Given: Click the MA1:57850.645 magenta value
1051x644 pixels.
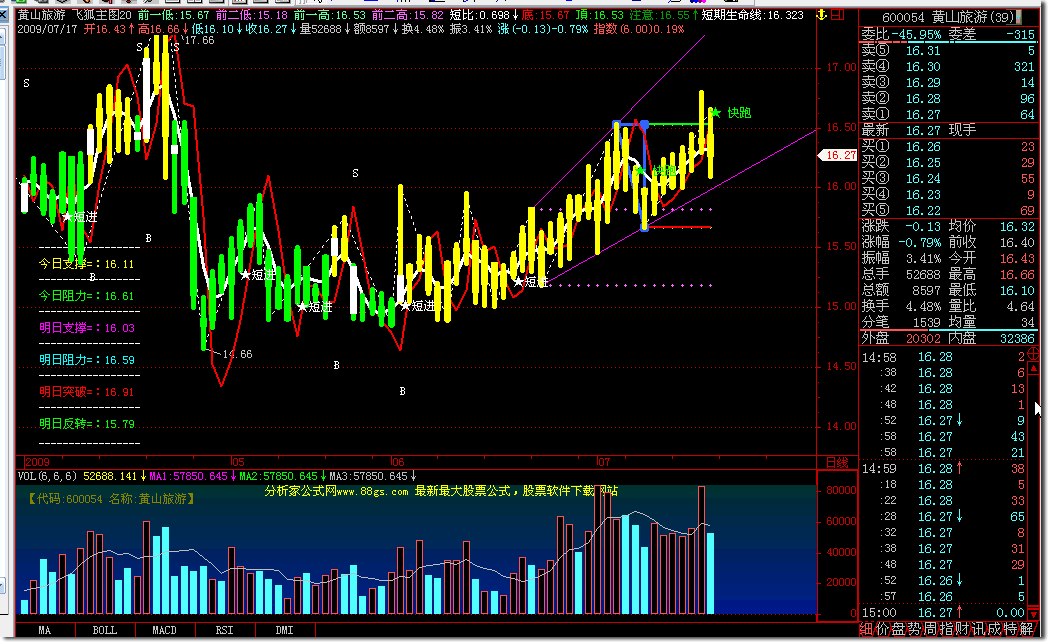Looking at the screenshot, I should 188,476.
